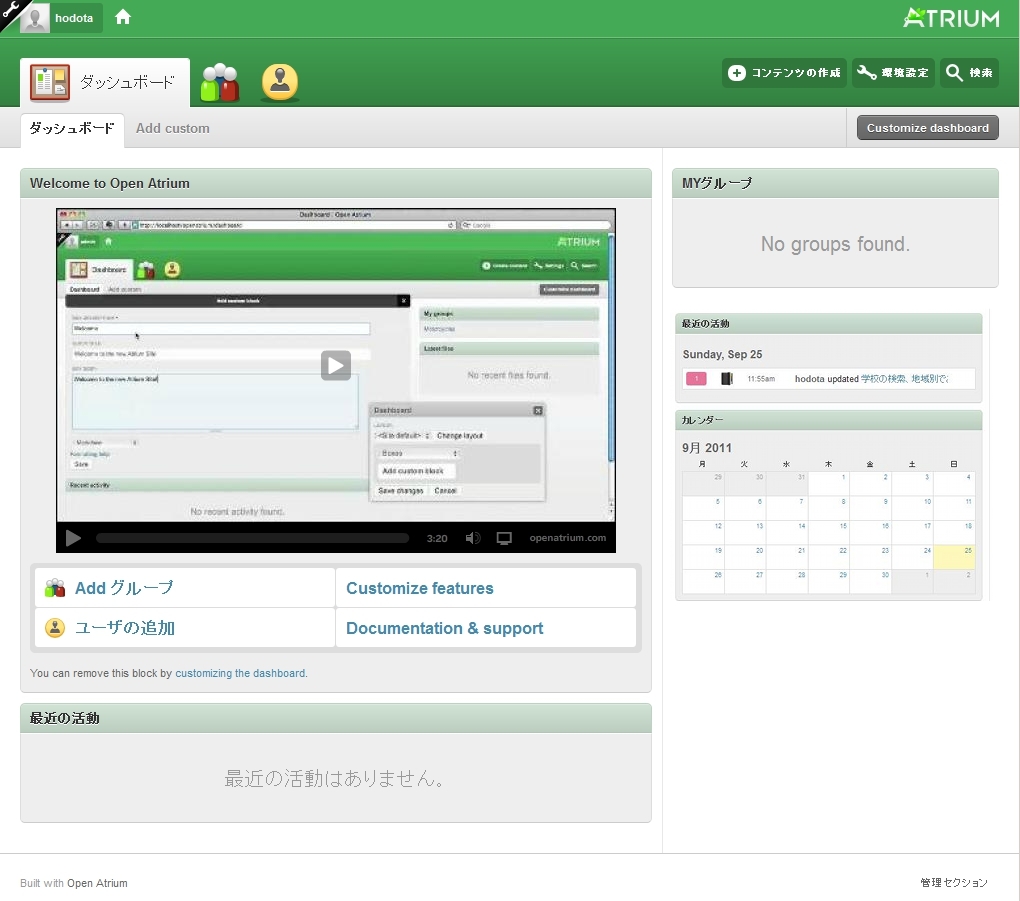Viewport: 1020px width, 901px height.
Task: Click the Open Atrium footer link
Action: tap(97, 883)
